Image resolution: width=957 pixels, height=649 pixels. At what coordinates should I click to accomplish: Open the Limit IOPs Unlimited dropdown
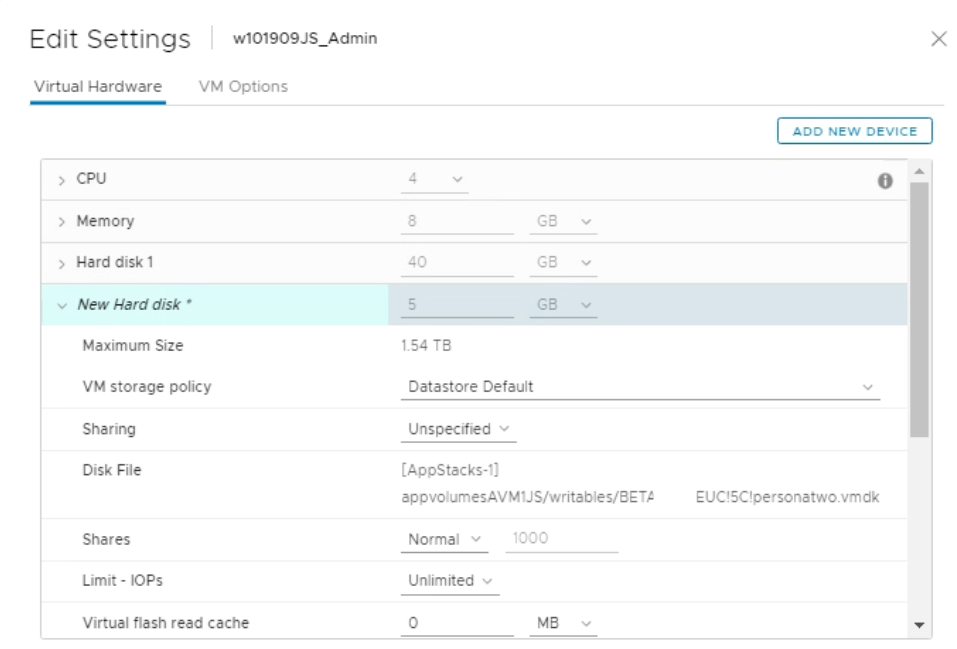pyautogui.click(x=450, y=581)
